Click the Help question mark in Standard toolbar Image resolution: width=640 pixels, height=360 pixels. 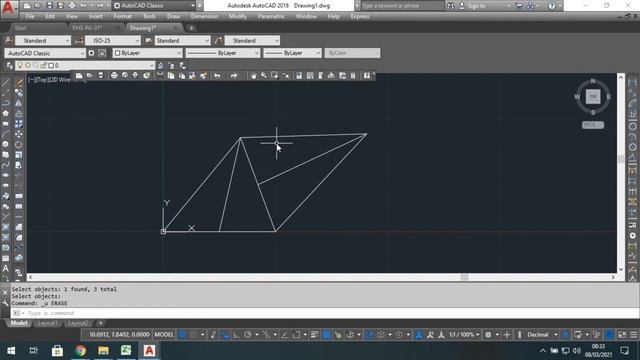(367, 76)
